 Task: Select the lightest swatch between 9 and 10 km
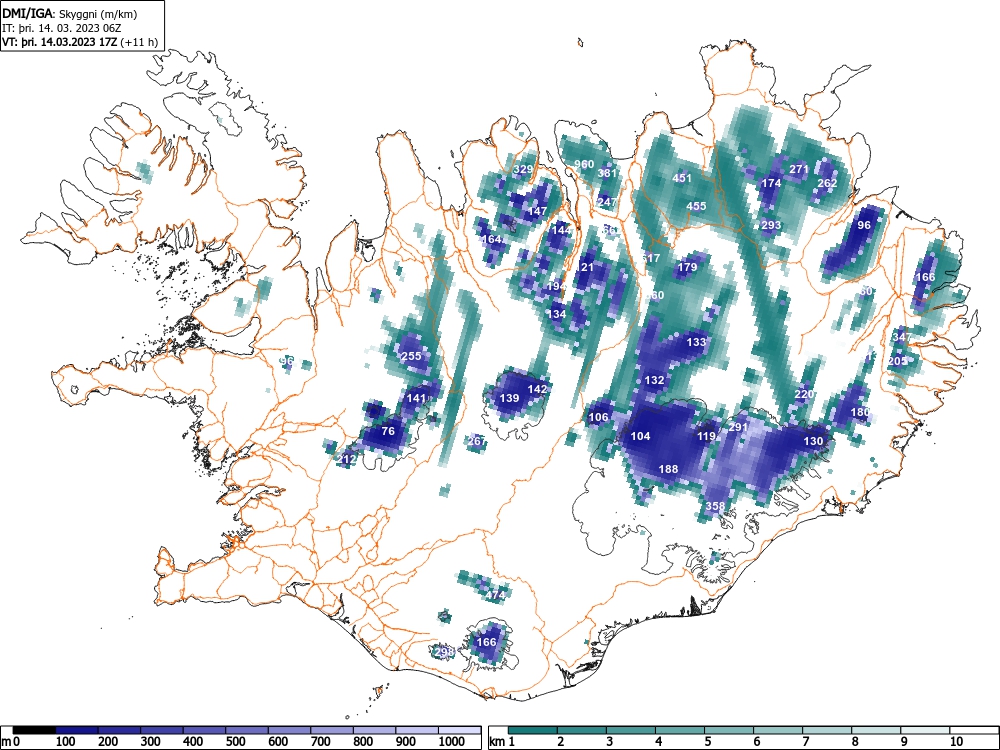coord(925,730)
